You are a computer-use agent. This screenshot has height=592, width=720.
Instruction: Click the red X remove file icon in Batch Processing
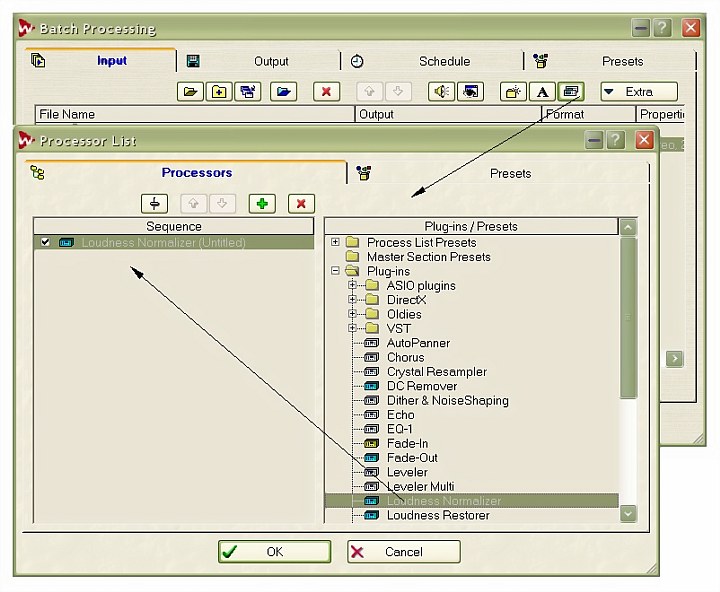pos(326,91)
